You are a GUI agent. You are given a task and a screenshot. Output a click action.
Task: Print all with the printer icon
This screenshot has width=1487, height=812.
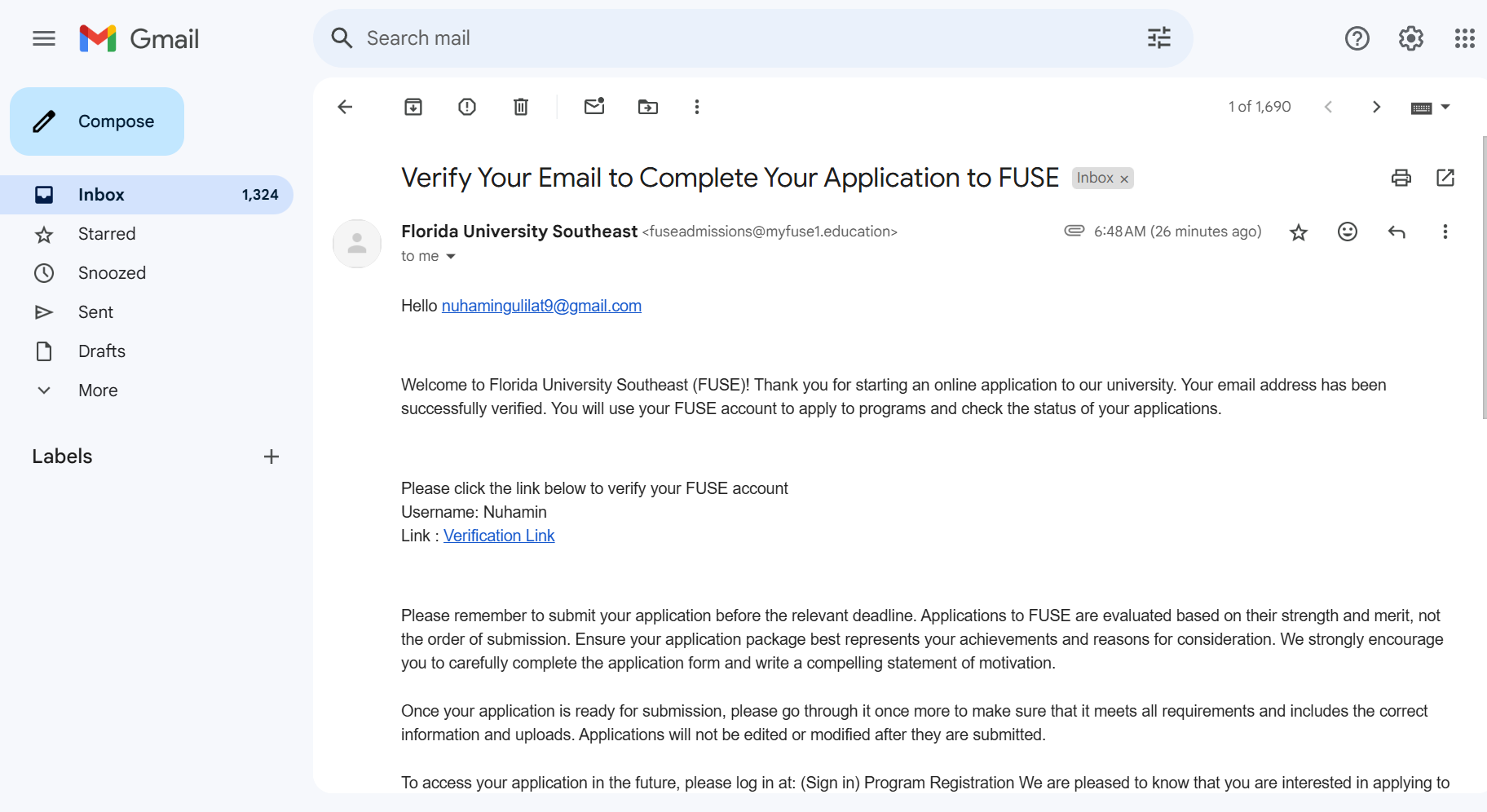(1401, 178)
